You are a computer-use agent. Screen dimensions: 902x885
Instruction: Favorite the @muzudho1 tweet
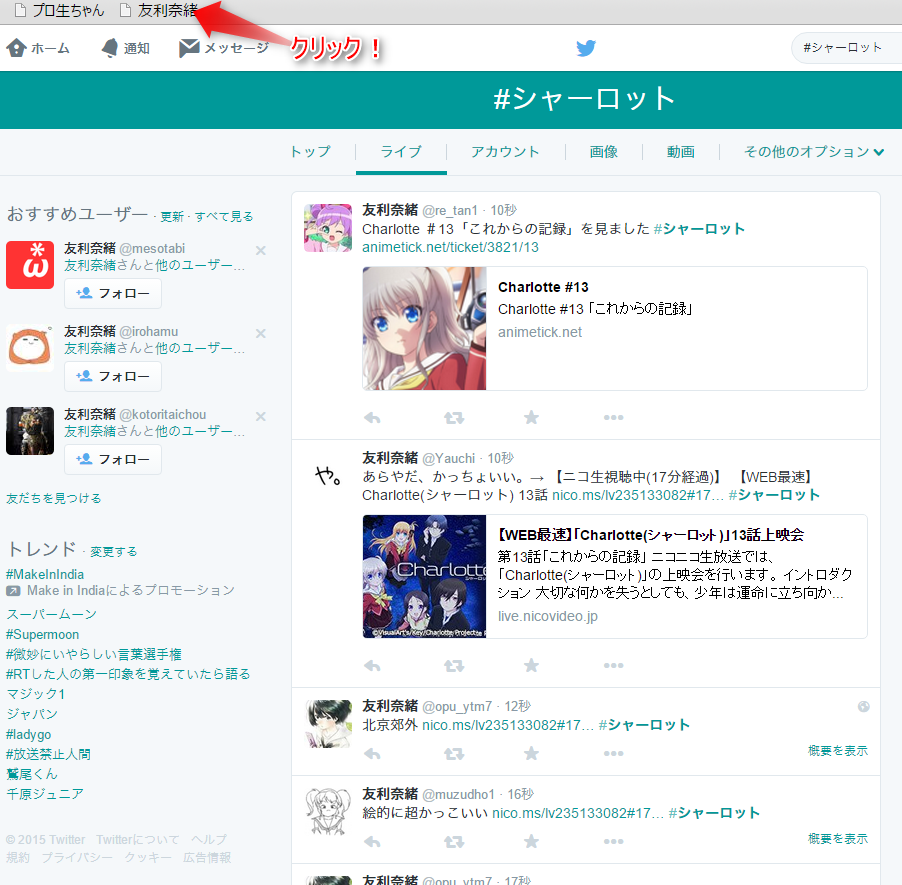pos(532,841)
